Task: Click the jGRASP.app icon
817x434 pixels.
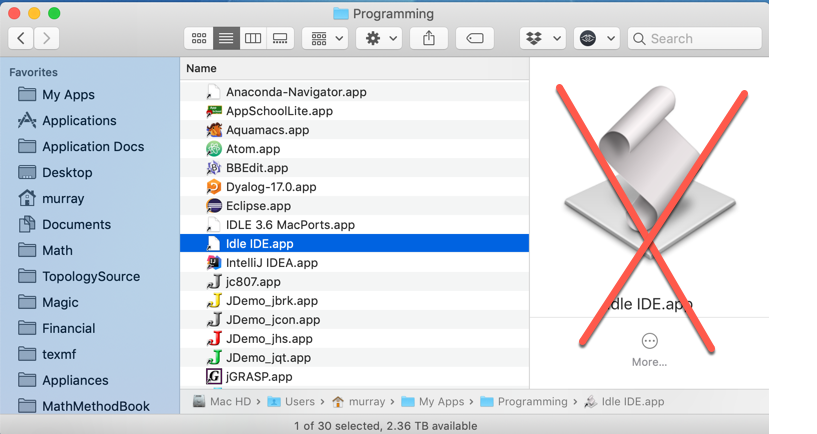Action: pos(214,376)
